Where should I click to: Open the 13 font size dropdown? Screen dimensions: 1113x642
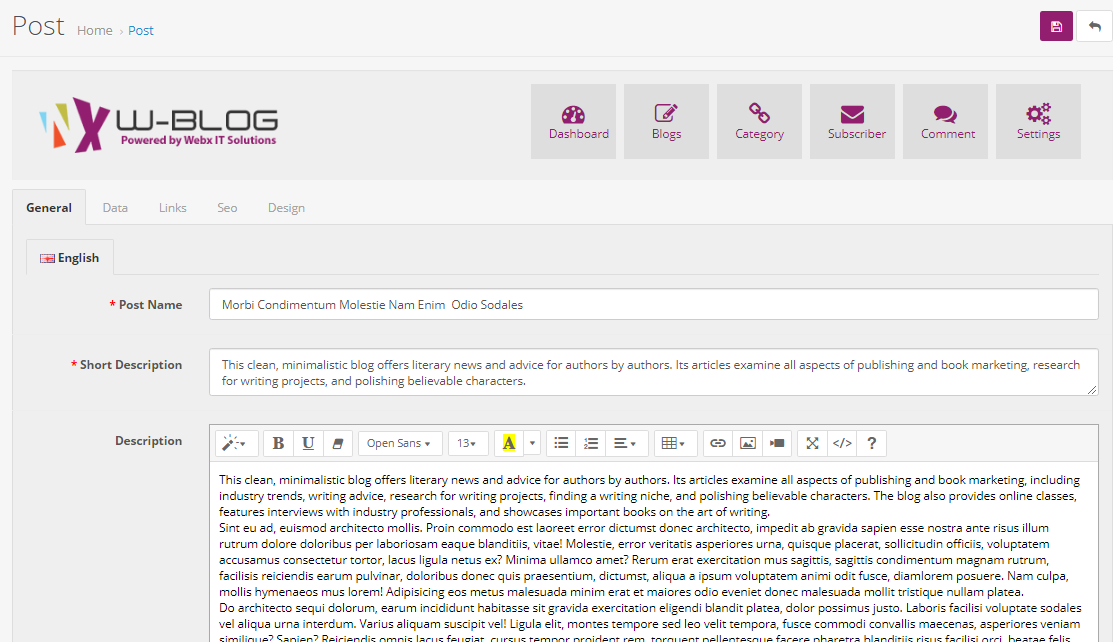point(467,443)
